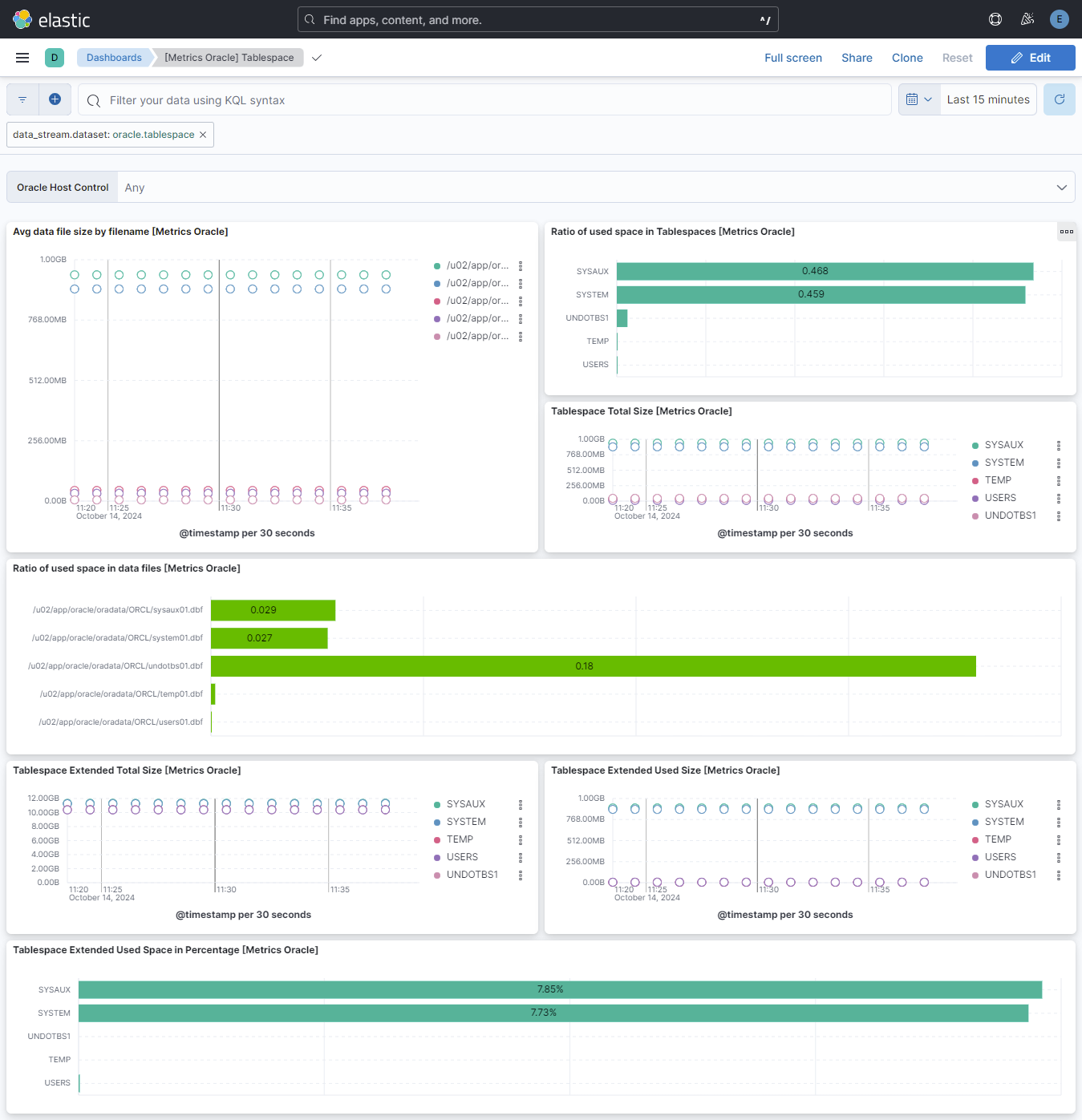Open the main navigation hamburger menu
Screen dimensions: 1082x1120
click(x=22, y=58)
